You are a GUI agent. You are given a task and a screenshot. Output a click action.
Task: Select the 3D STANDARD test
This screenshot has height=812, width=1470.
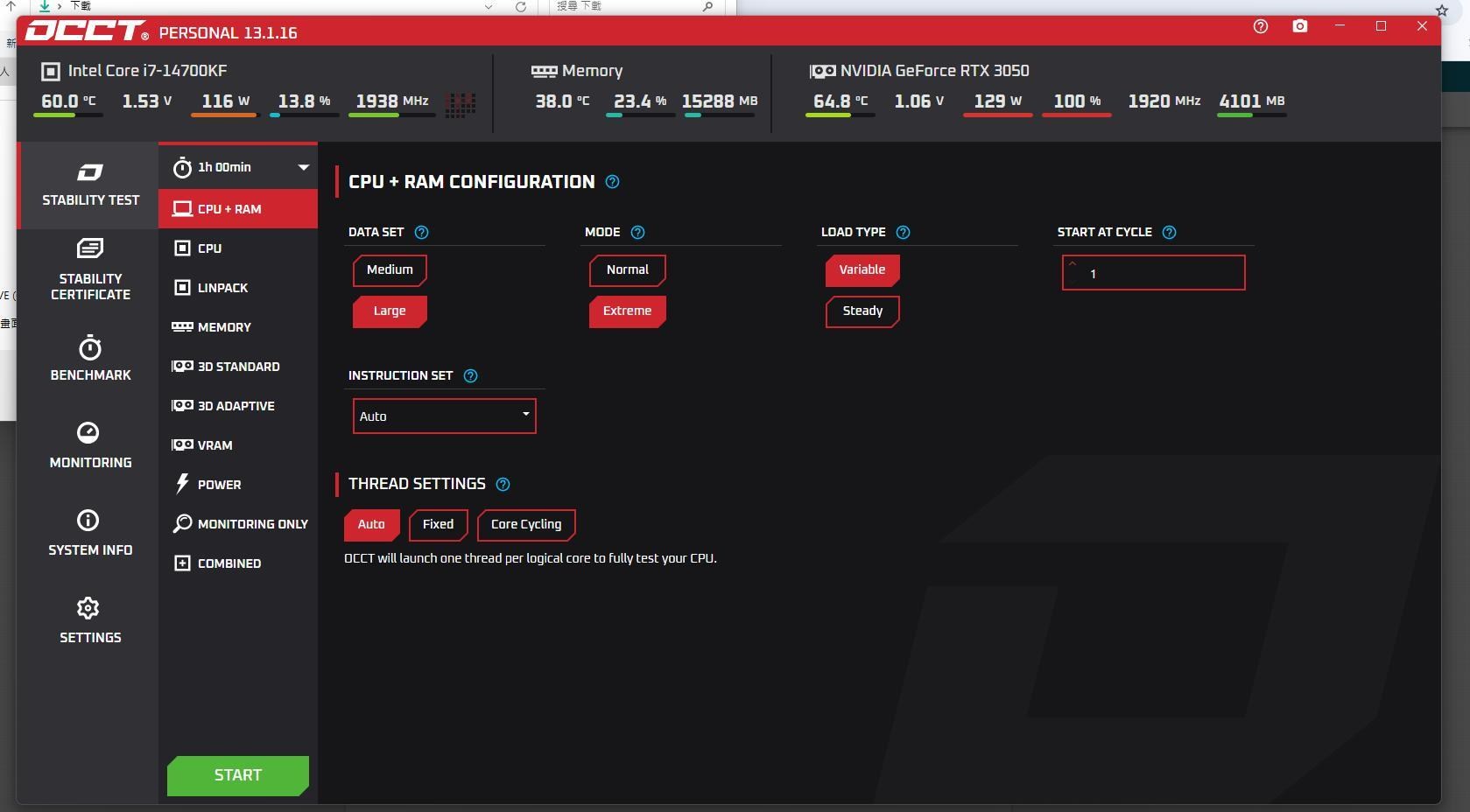[x=238, y=367]
